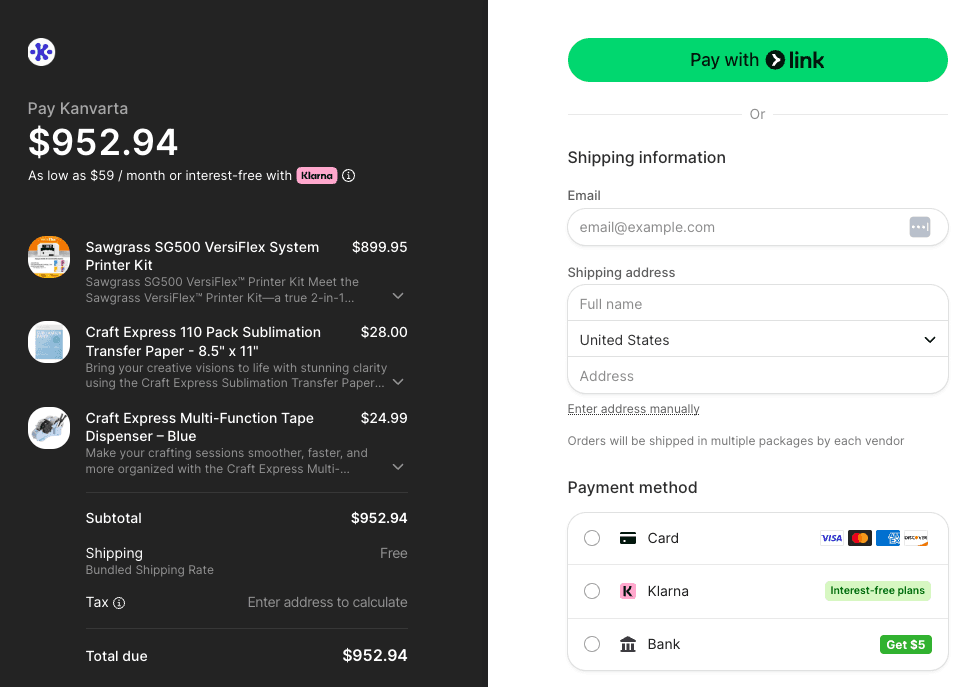The image size is (967, 687).
Task: Focus the Email input field
Action: [x=757, y=227]
